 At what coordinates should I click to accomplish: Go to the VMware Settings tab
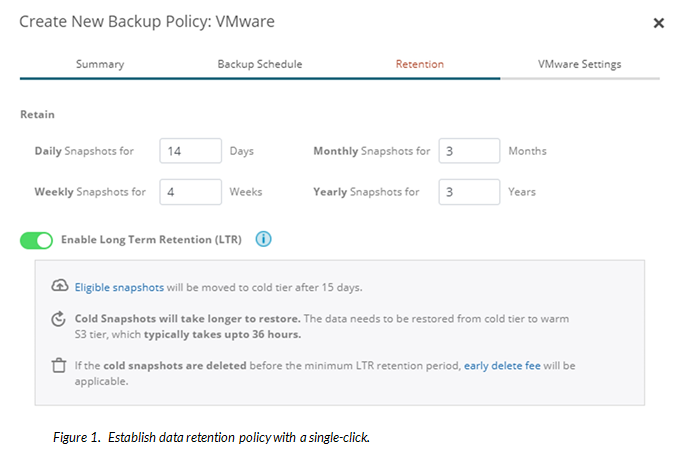[x=579, y=64]
